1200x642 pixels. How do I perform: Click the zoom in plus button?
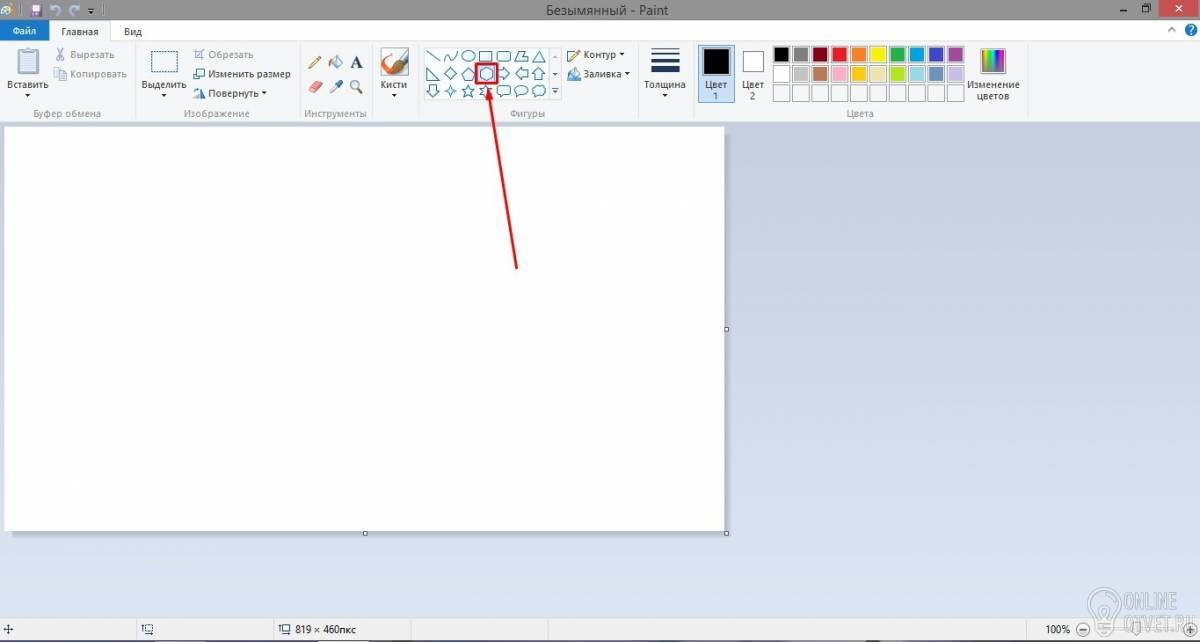(x=1189, y=629)
